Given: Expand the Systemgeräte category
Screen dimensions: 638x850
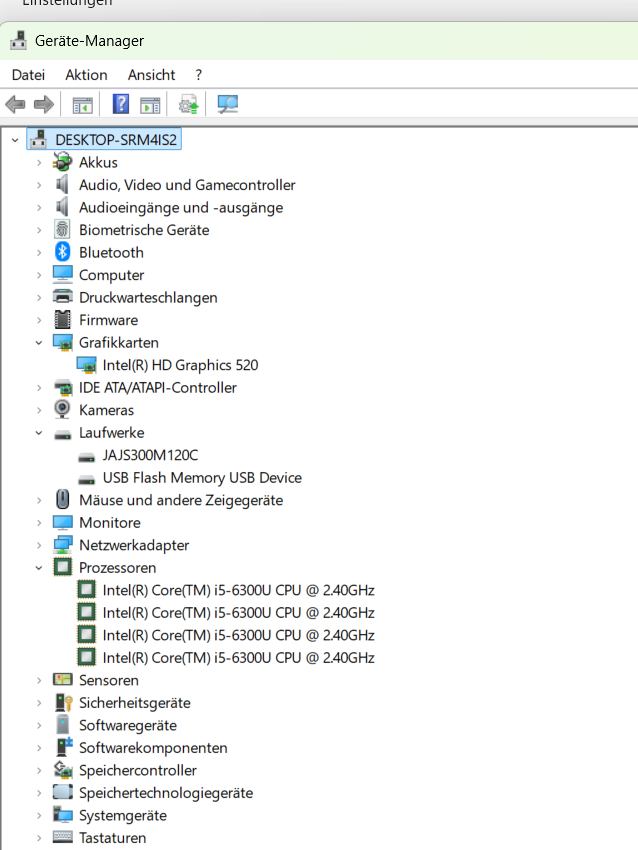Looking at the screenshot, I should click(39, 815).
